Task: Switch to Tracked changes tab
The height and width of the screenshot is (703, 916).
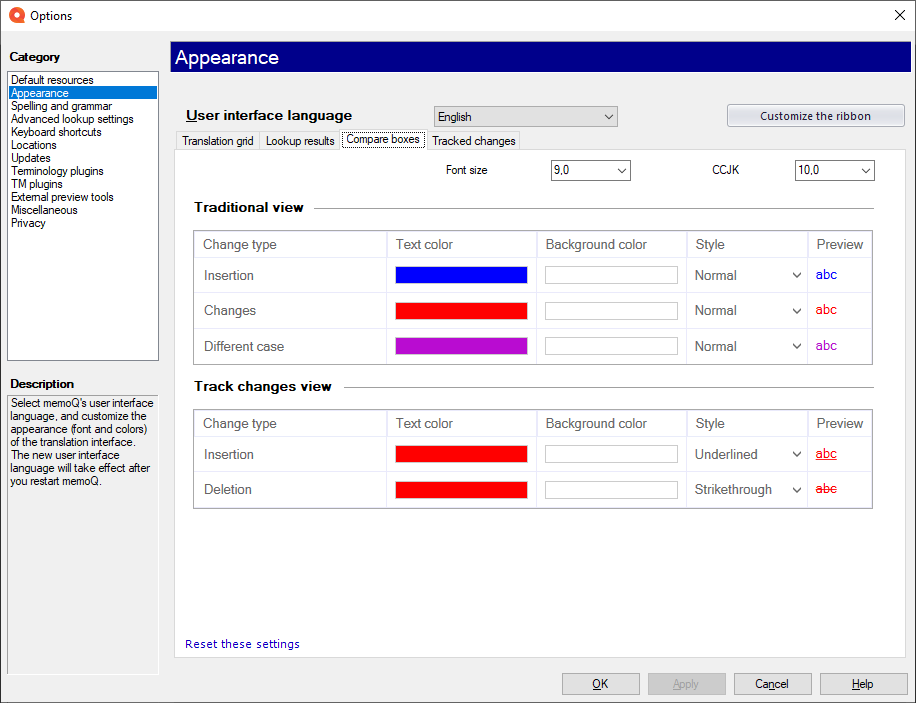Action: [474, 141]
